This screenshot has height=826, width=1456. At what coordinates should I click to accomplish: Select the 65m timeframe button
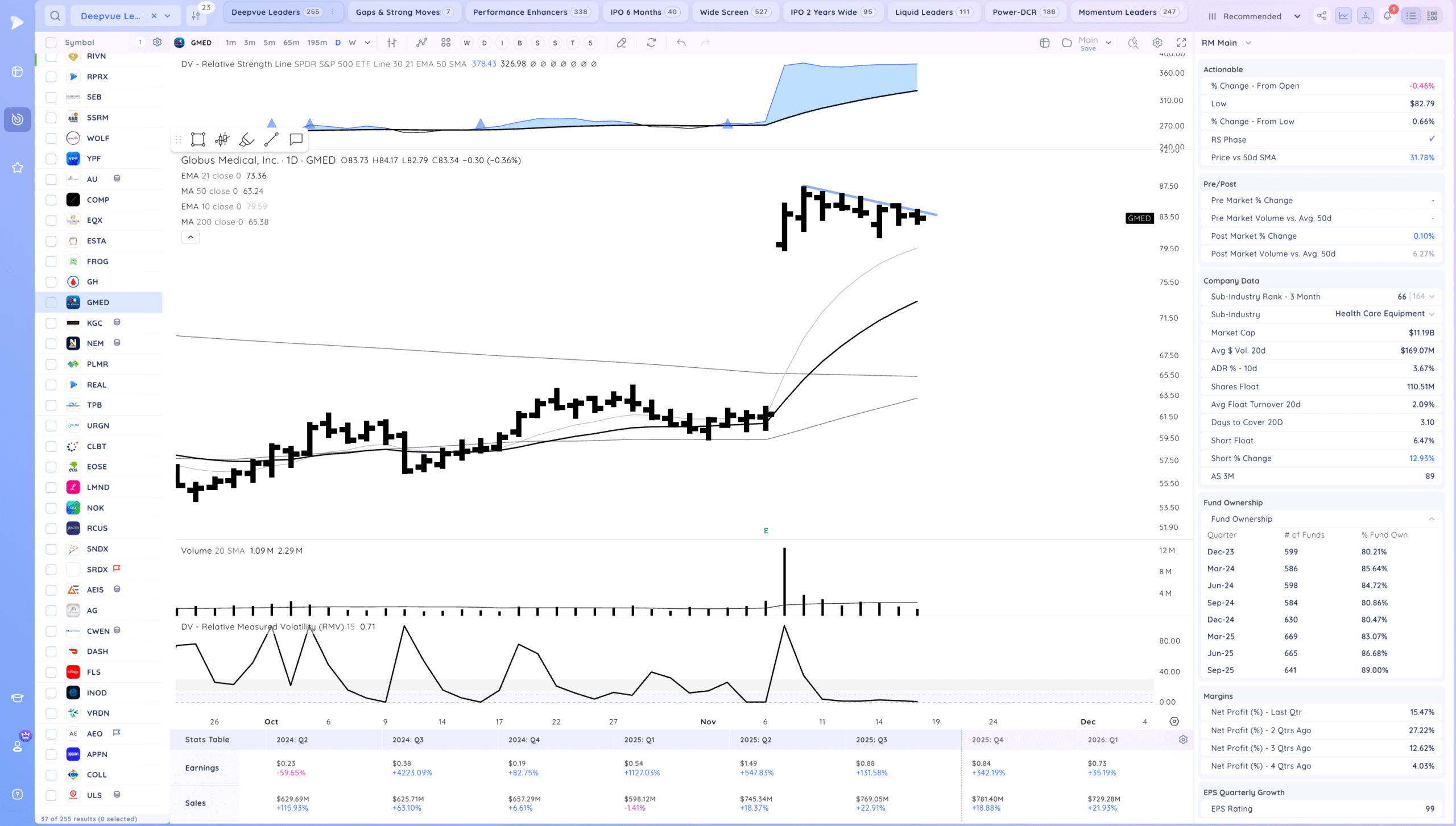[x=291, y=43]
